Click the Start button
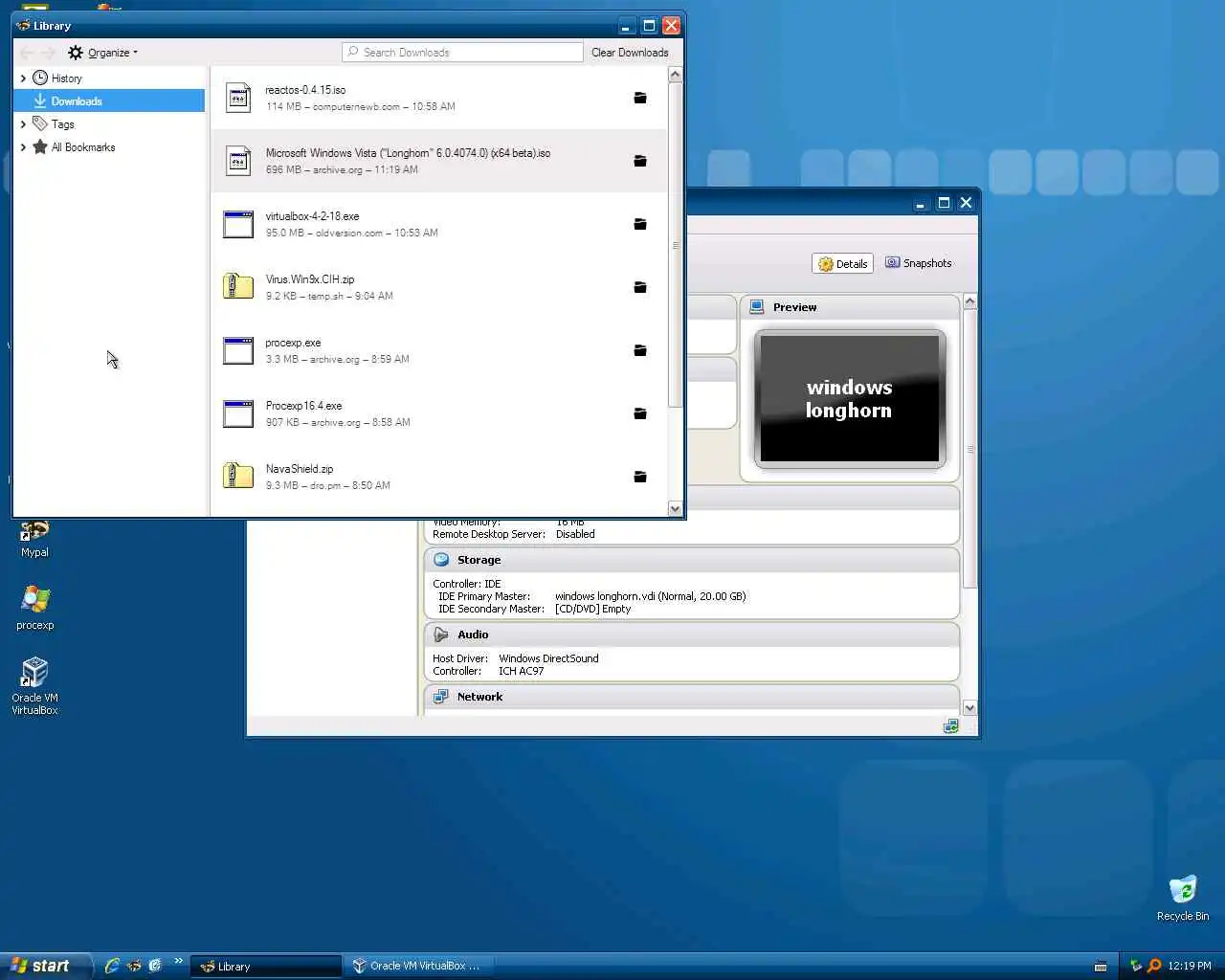This screenshot has height=980, width=1225. coord(46,966)
